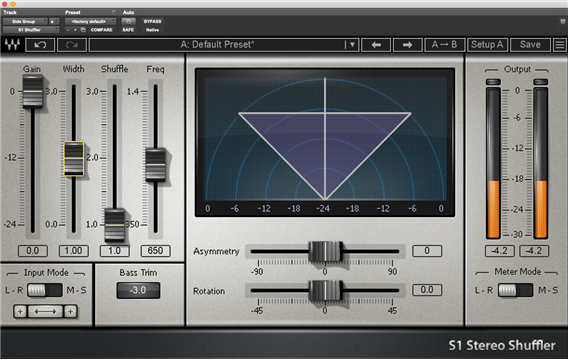Click the highlighted Width fader handle
This screenshot has width=570, height=361.
[74, 159]
